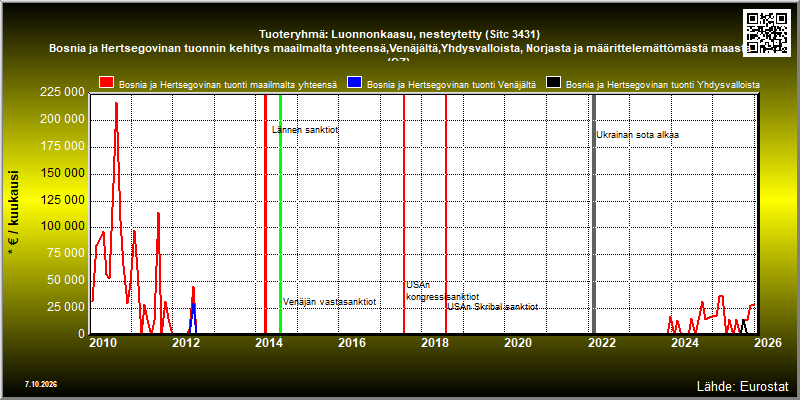
Task: Click the 'Lähde: Eurostat' source text
Action: point(742,386)
